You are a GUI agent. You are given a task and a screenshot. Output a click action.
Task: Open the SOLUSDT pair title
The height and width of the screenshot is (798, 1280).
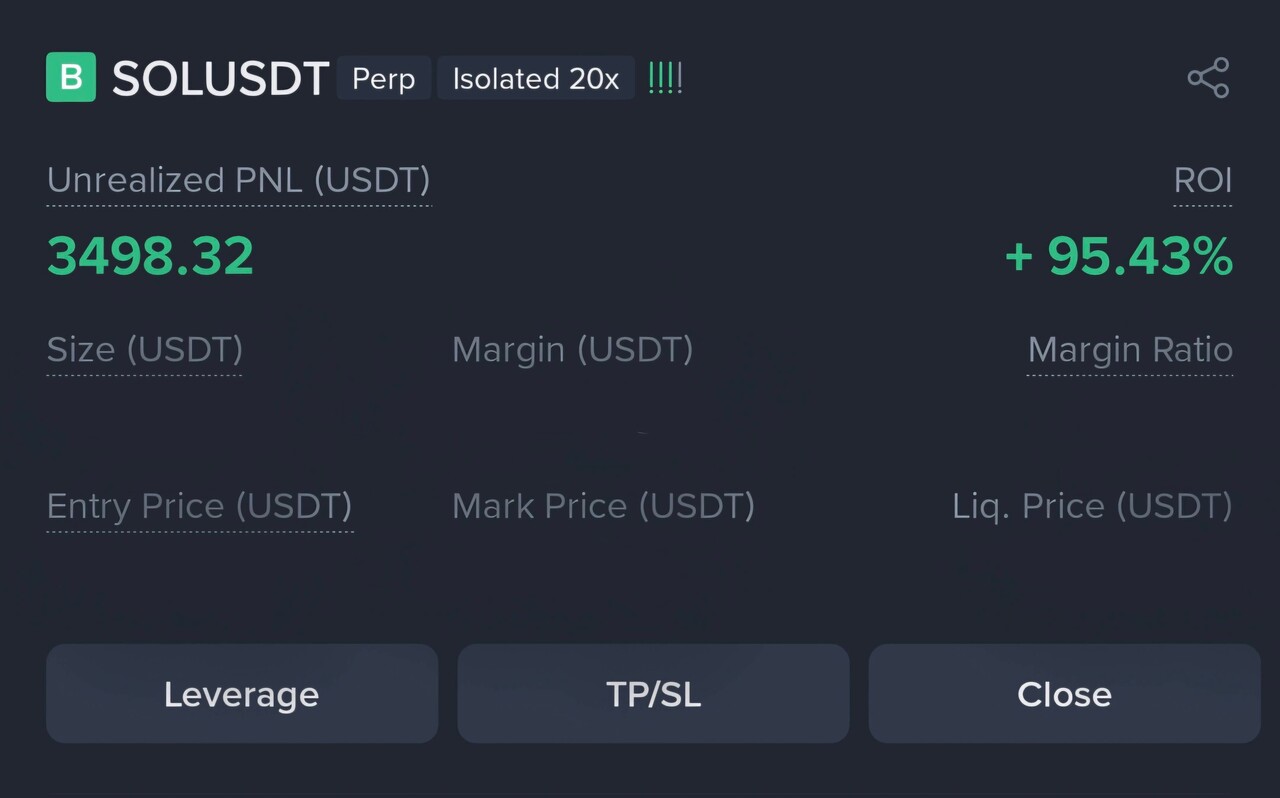(220, 79)
